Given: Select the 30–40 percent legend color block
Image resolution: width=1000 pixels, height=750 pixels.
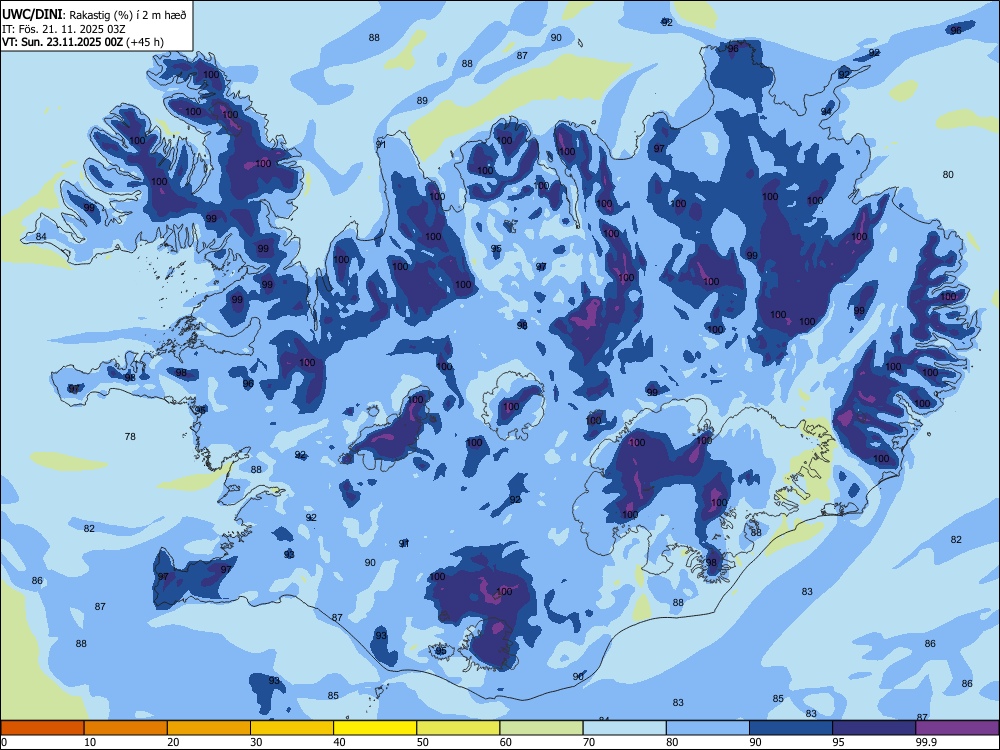Looking at the screenshot, I should click(292, 728).
